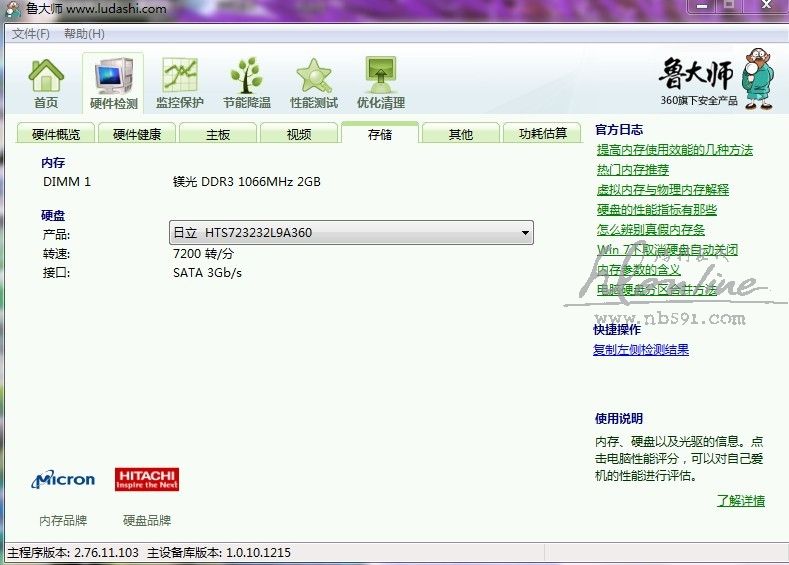Click the Micron memory brand logo
Screen dimensions: 789x565
coord(63,479)
